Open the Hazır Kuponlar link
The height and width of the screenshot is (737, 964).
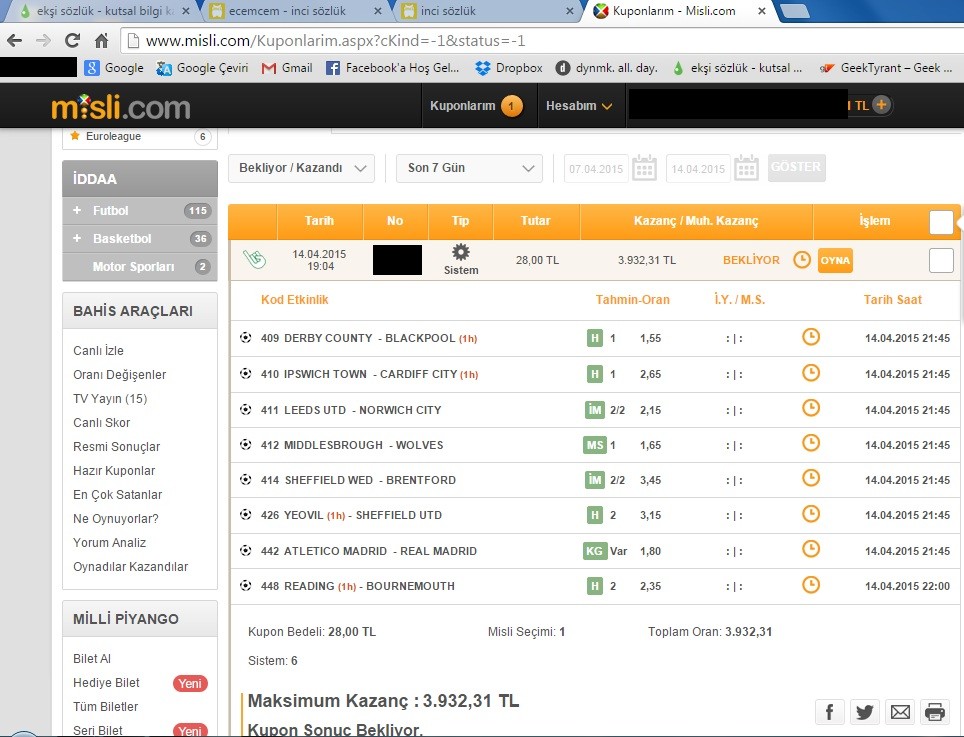pos(114,470)
